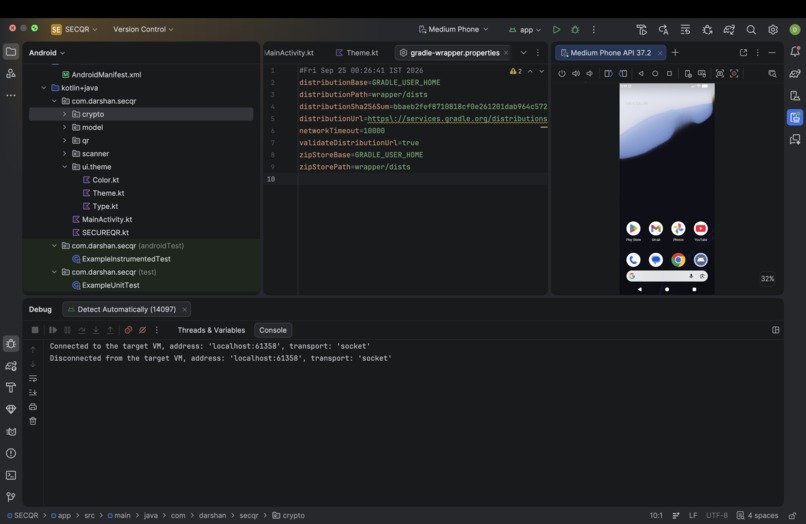Rotate emulator left icon

tap(608, 74)
